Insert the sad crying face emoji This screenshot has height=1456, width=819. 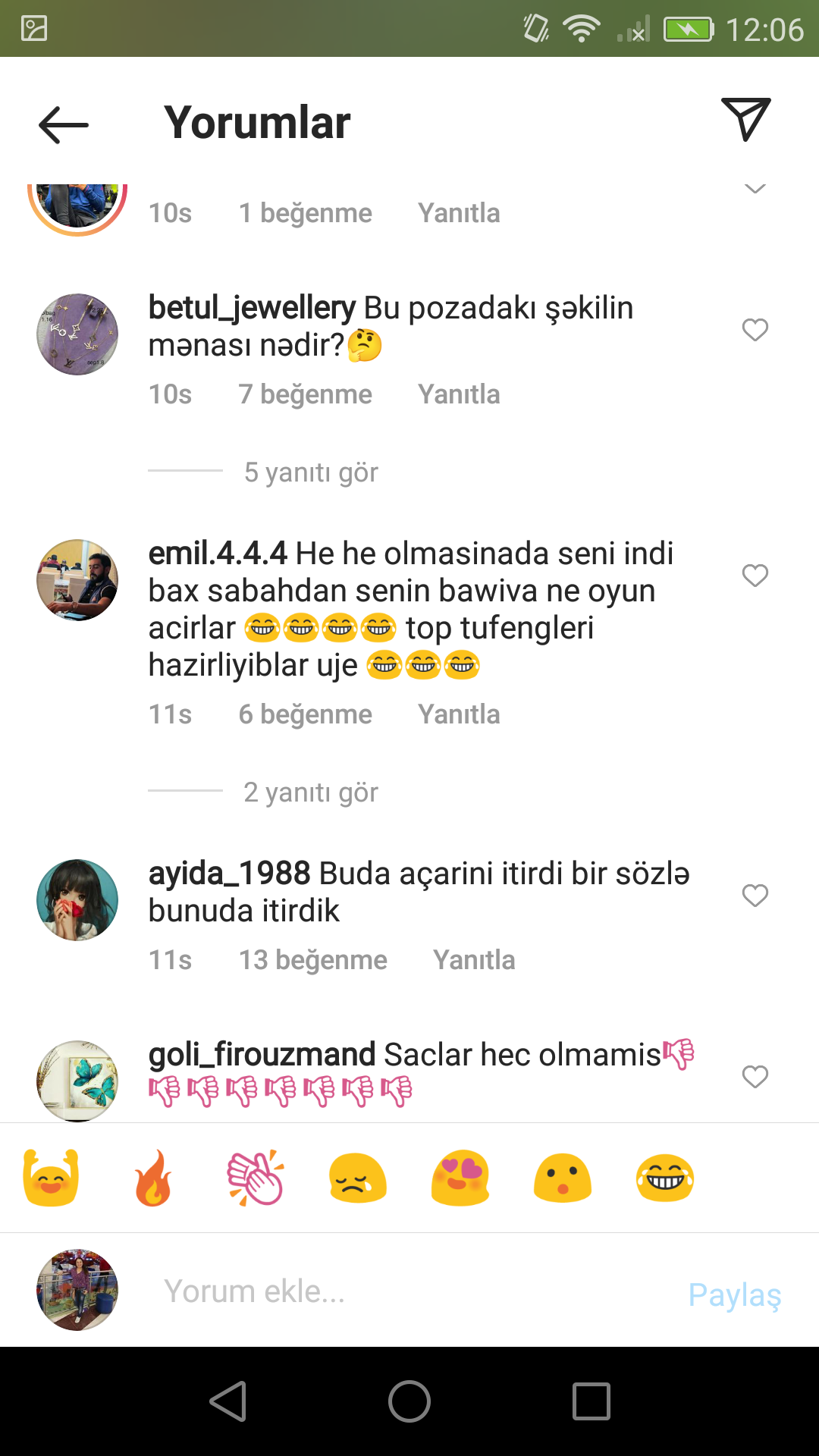tap(358, 1178)
